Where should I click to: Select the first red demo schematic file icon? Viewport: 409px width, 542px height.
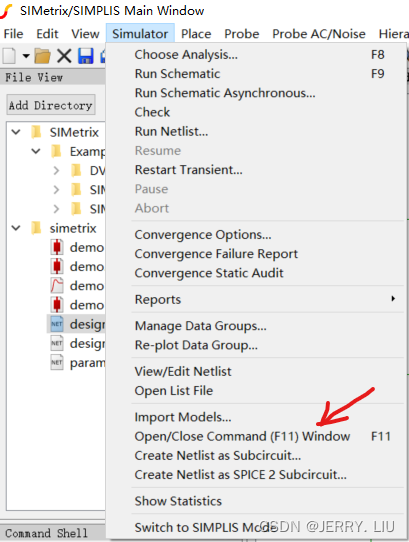(57, 247)
